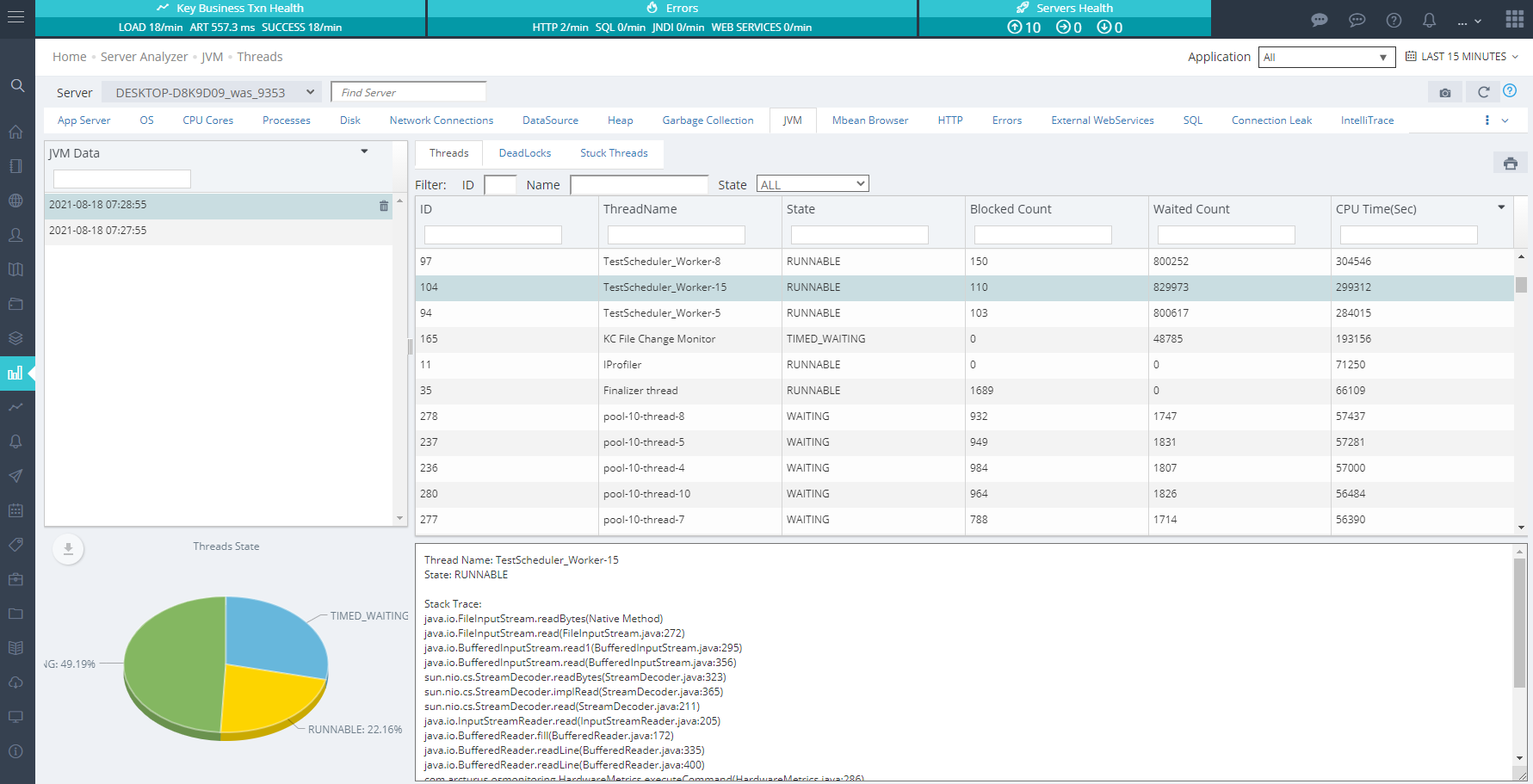
Task: Open the monitor icon in the sidebar
Action: [15, 717]
